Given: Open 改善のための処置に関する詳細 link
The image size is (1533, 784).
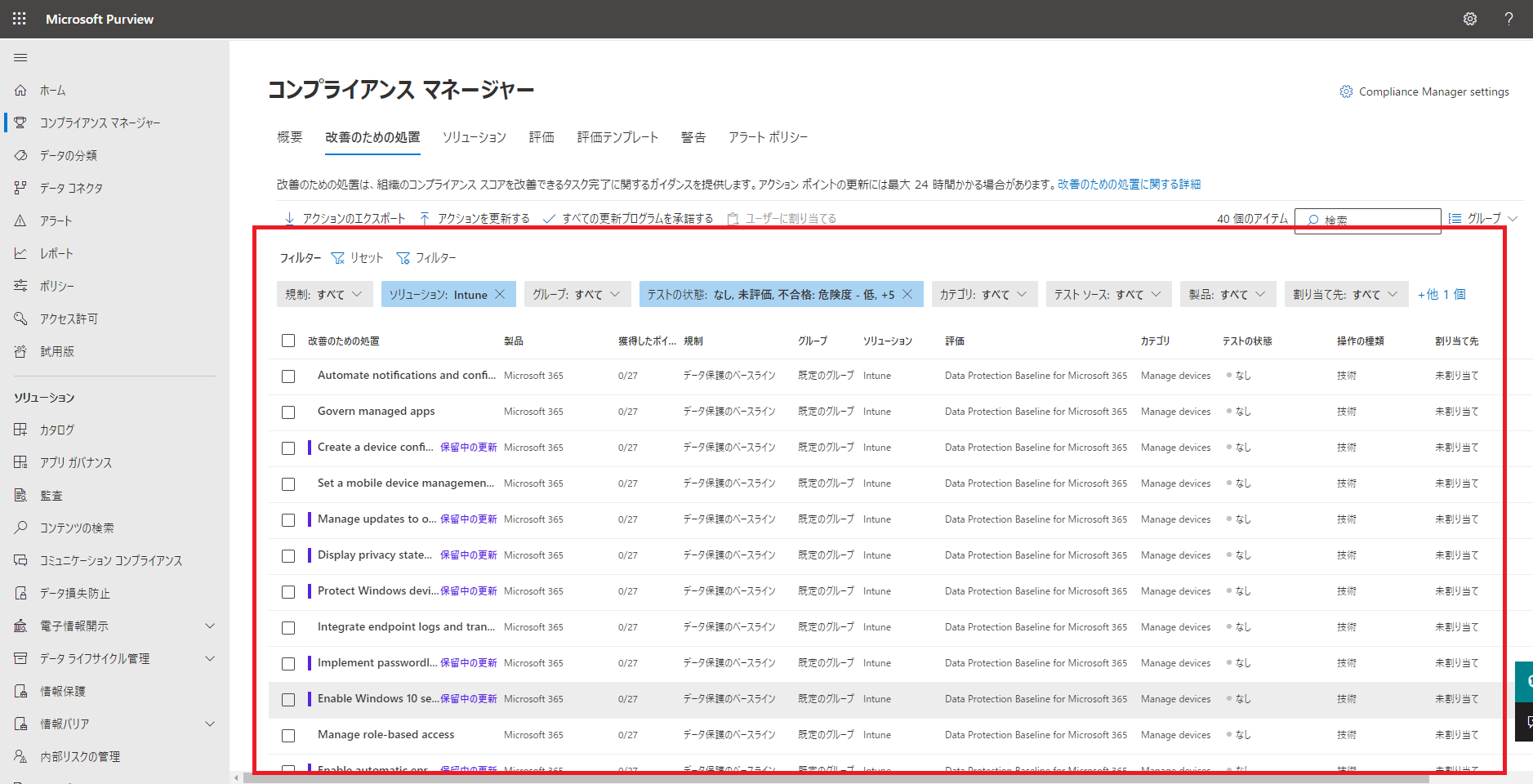Looking at the screenshot, I should tap(1129, 185).
